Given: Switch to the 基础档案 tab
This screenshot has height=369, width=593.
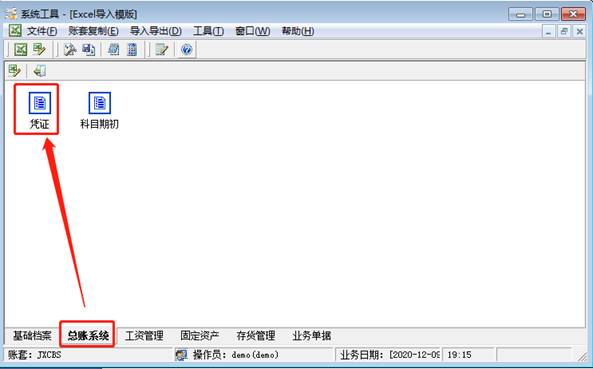Looking at the screenshot, I should click(x=32, y=336).
